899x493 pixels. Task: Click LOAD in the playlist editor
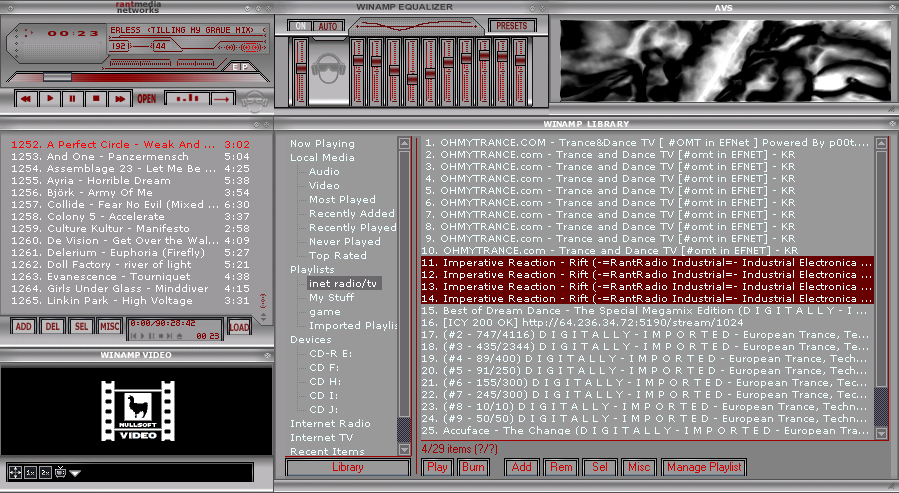[239, 327]
